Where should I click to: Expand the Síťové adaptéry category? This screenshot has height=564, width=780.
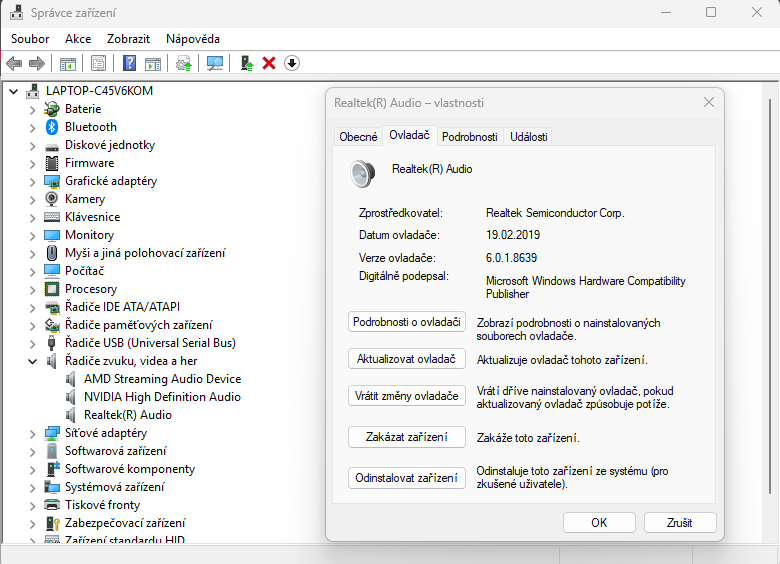[32, 433]
